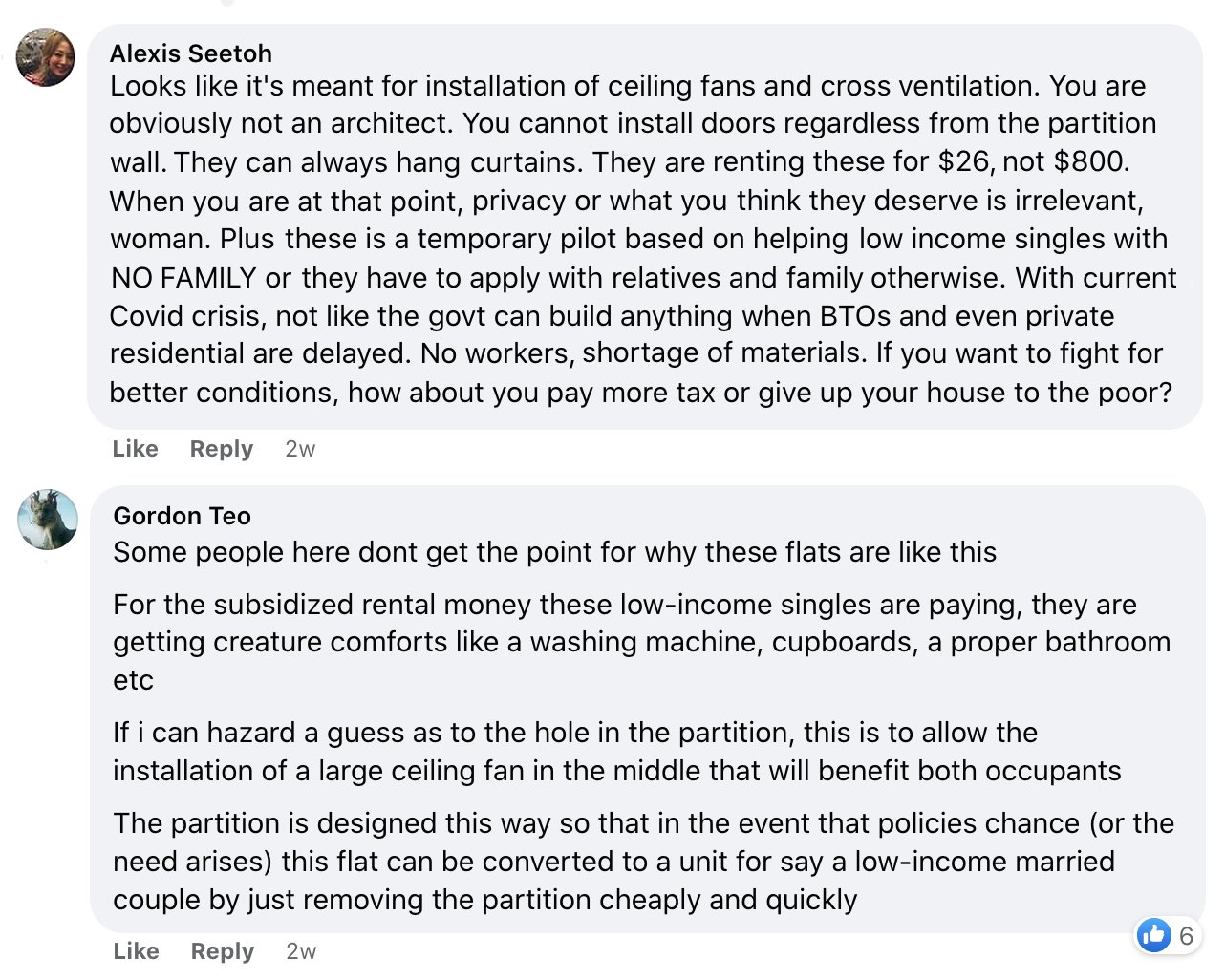1225x980 pixels.
Task: Click the paragraph starting 'The partition is designed this way'
Action: tap(643, 862)
